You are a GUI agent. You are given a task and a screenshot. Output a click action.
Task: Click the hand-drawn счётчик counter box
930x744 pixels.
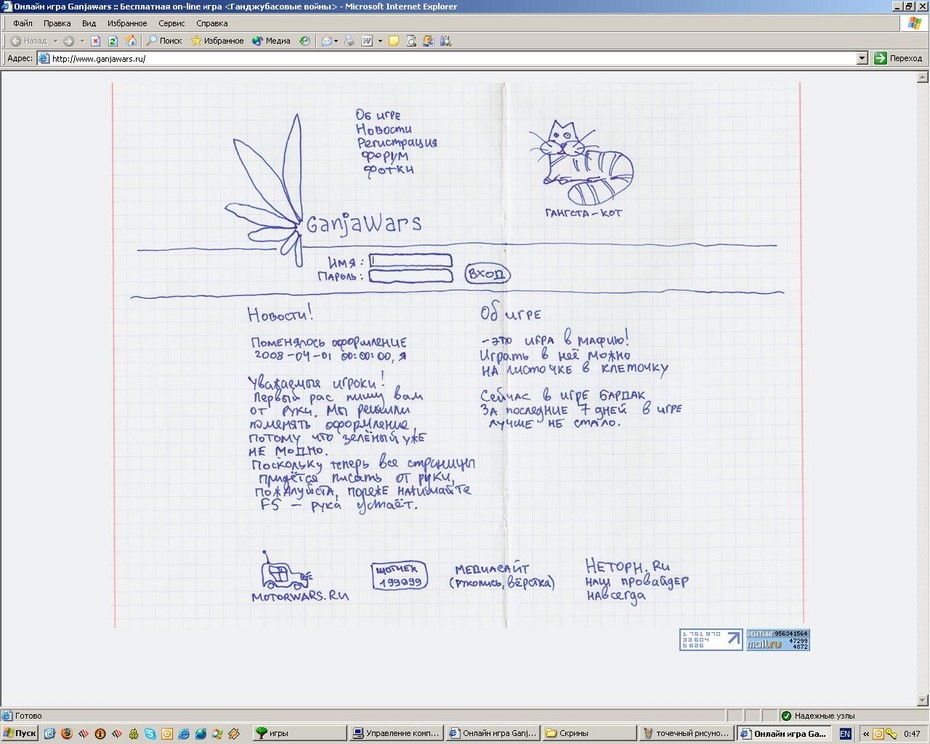pos(400,576)
